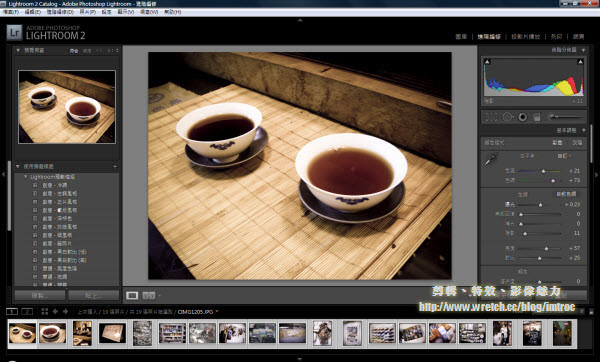Viewport: 600px width, 362px height.
Task: Toggle highlight clipping triangle on the histogram
Action: pos(580,62)
